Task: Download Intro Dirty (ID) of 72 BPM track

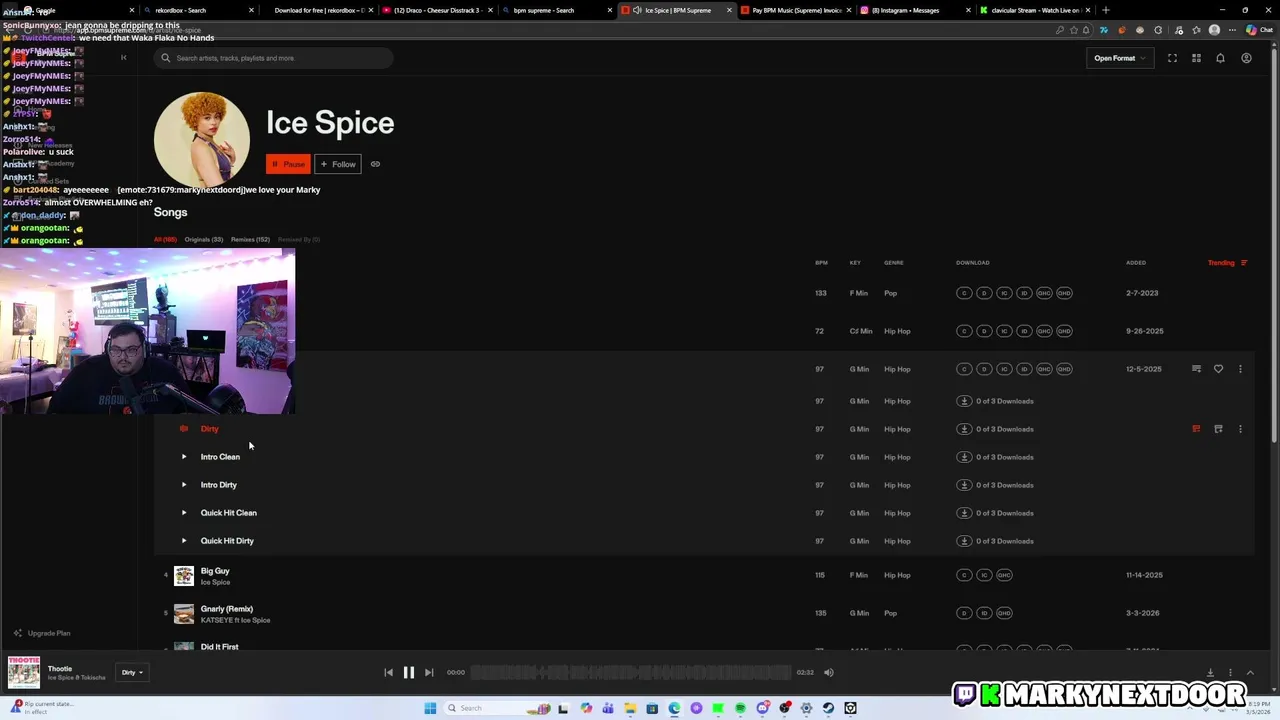Action: click(x=1024, y=331)
